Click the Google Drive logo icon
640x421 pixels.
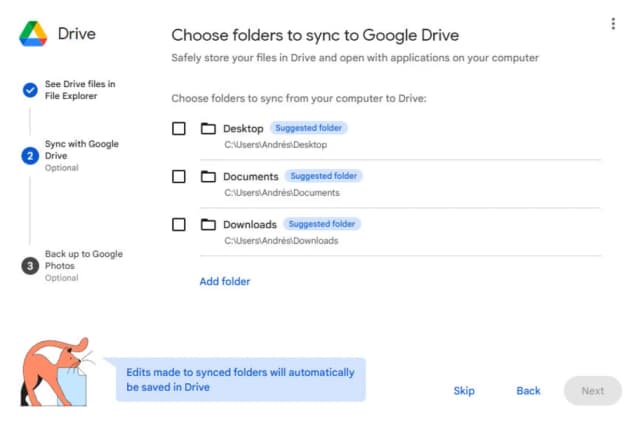[x=33, y=33]
